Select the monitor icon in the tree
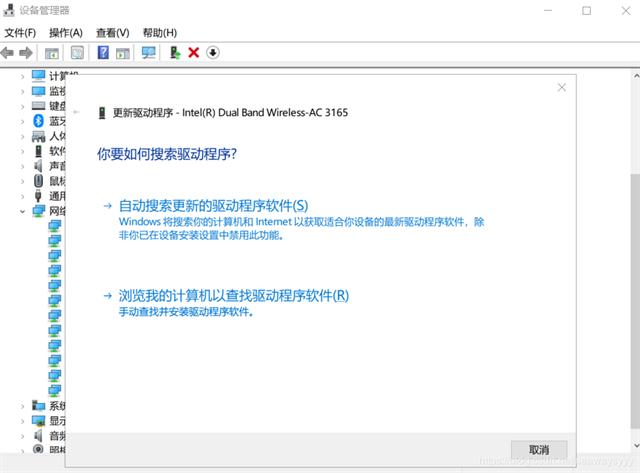 pos(38,91)
